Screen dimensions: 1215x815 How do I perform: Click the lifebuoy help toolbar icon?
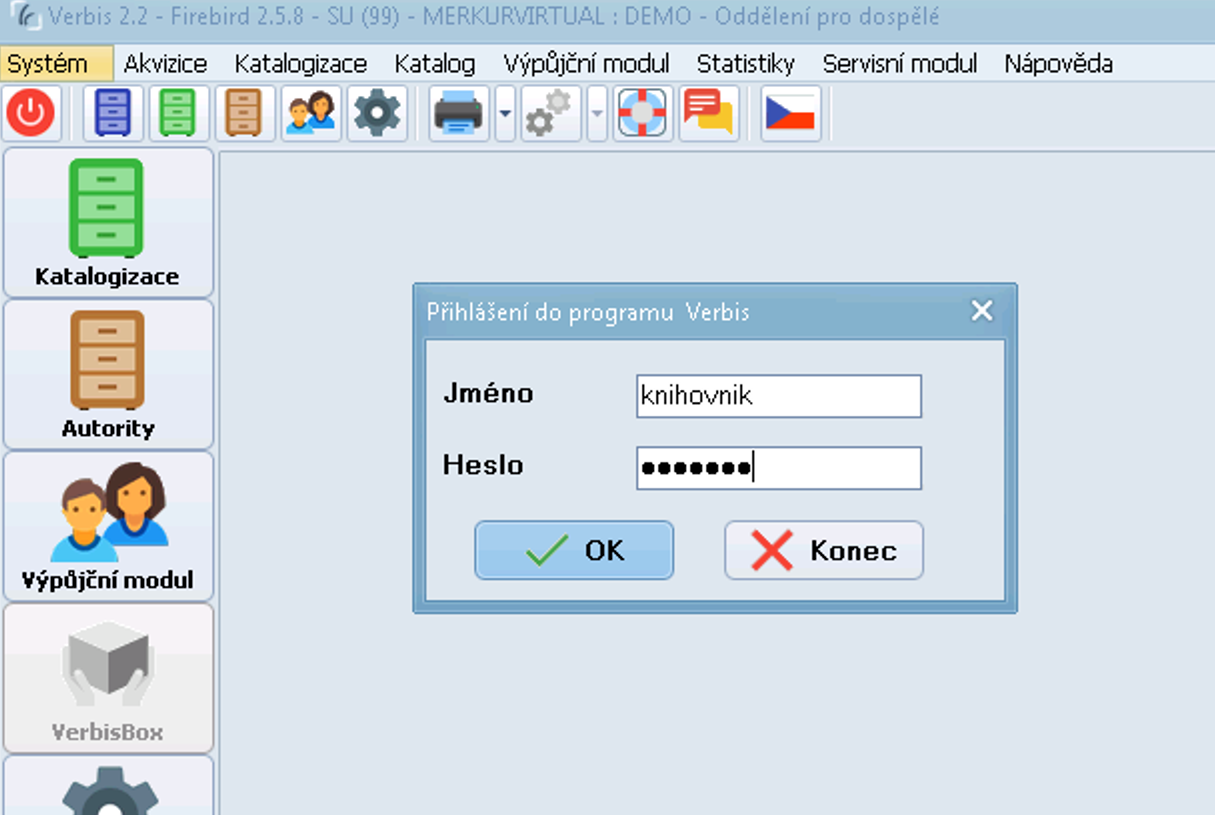click(642, 113)
